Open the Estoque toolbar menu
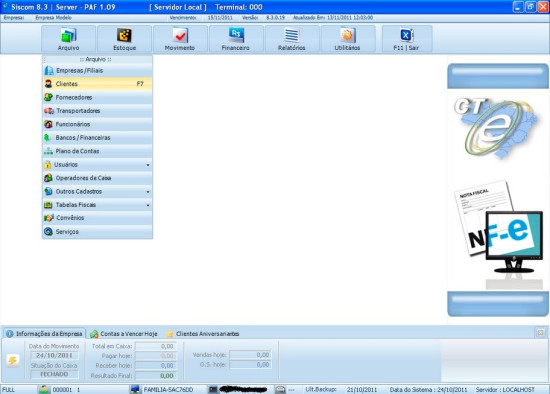The width and height of the screenshot is (550, 394). [124, 39]
